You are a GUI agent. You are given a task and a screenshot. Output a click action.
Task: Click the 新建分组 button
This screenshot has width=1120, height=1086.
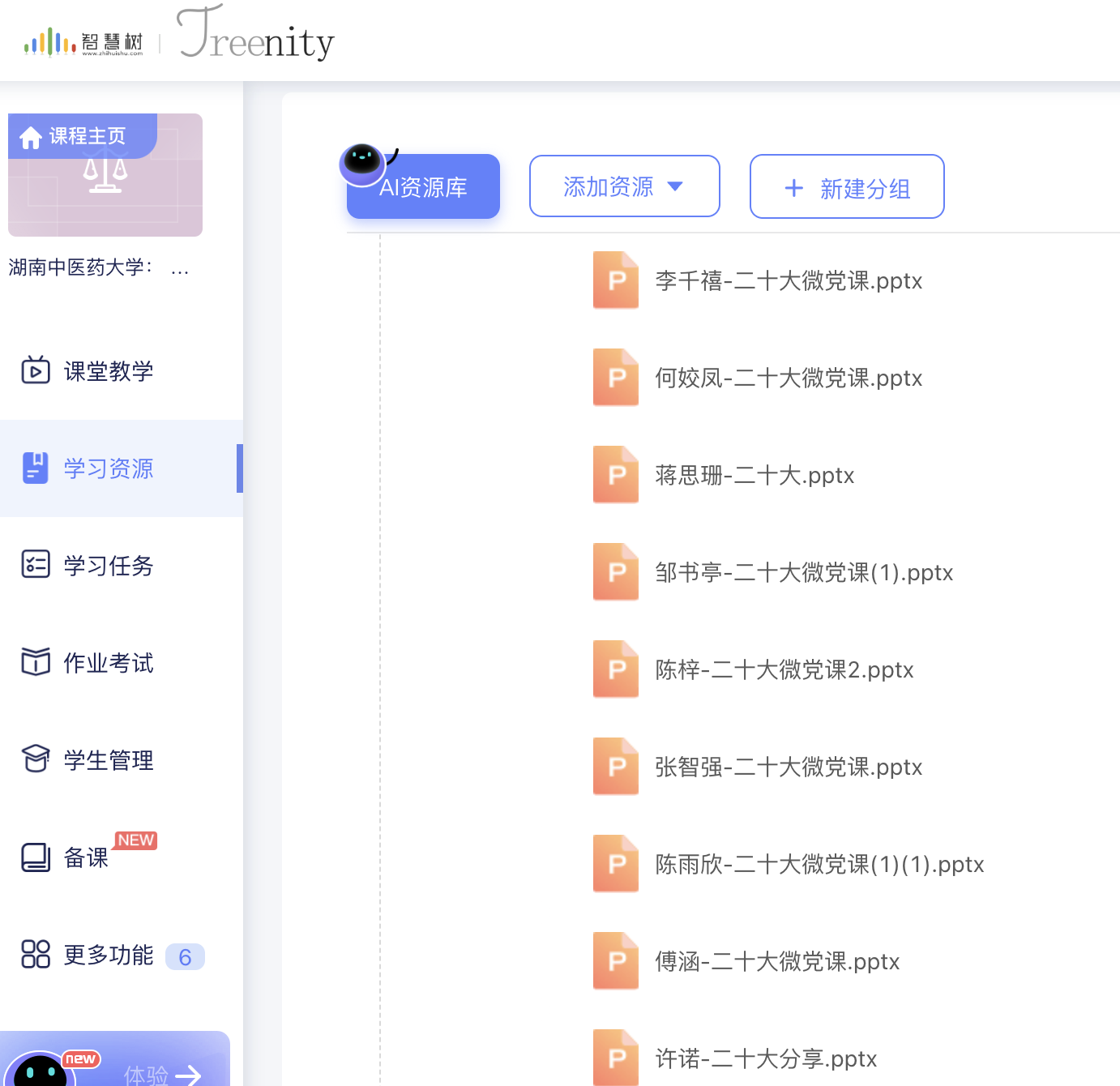coord(847,188)
